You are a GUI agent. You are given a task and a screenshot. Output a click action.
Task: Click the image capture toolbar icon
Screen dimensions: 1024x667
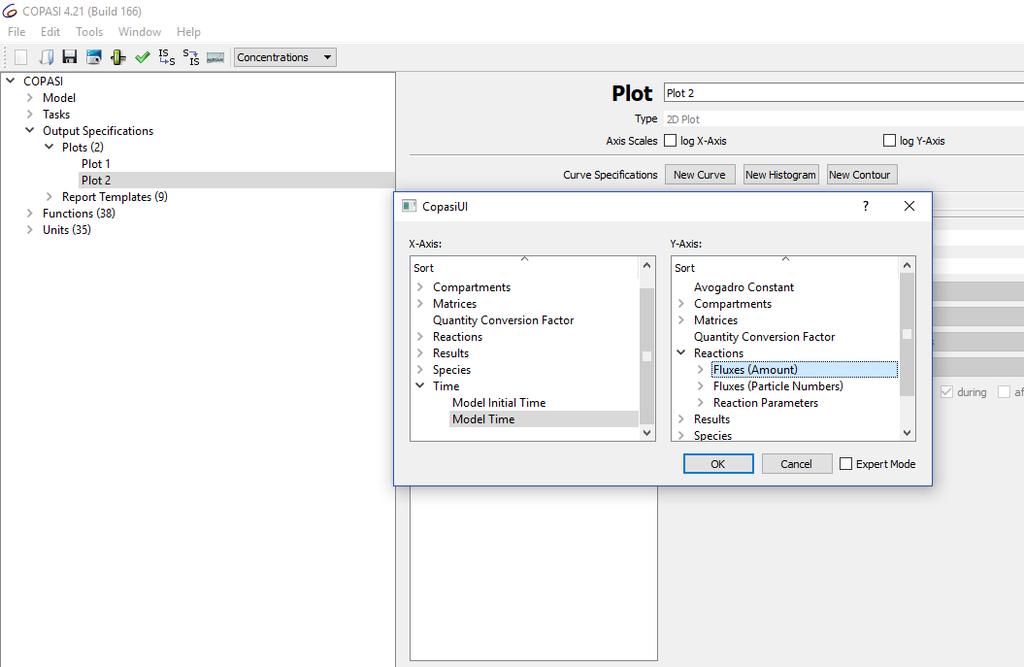[94, 57]
